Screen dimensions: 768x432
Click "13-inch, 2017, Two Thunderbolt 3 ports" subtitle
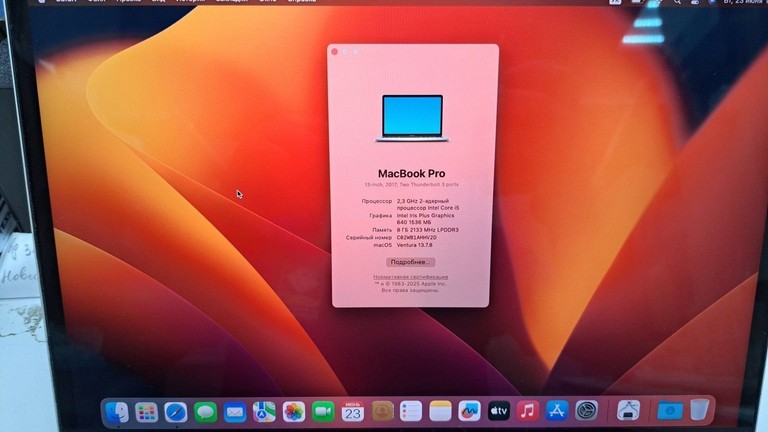[411, 185]
